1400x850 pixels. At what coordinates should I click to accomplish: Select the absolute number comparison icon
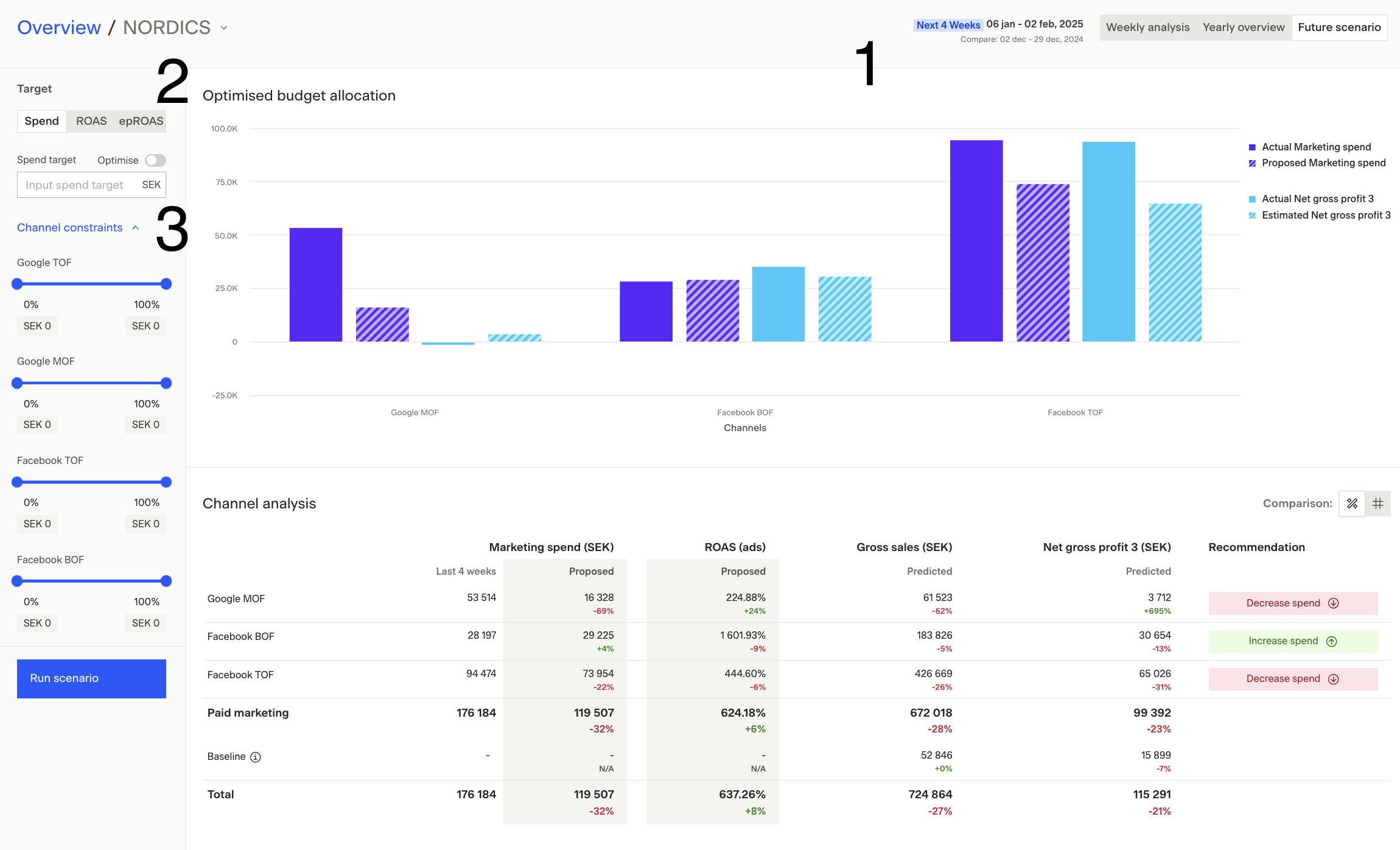pos(1378,504)
